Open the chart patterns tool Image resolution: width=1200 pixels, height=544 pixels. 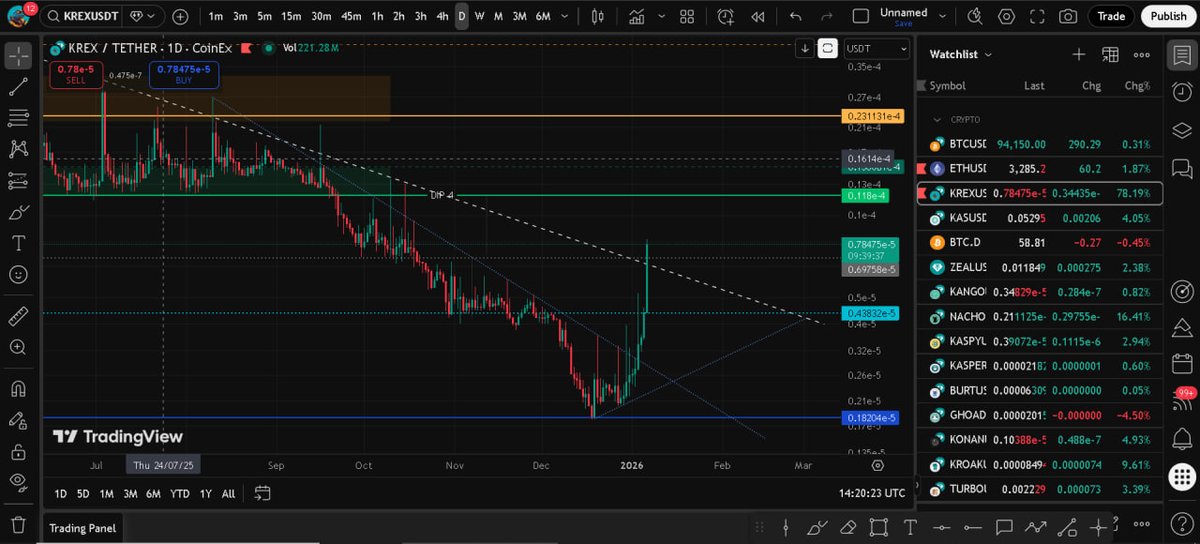(18, 149)
